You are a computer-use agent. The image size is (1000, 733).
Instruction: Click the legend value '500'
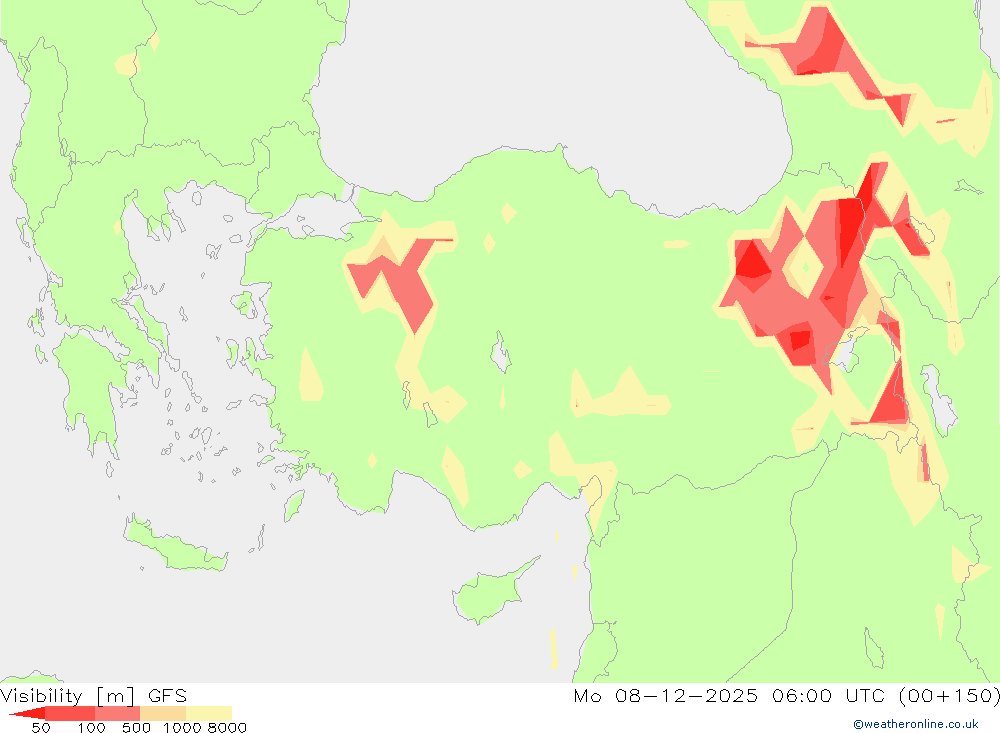click(136, 727)
